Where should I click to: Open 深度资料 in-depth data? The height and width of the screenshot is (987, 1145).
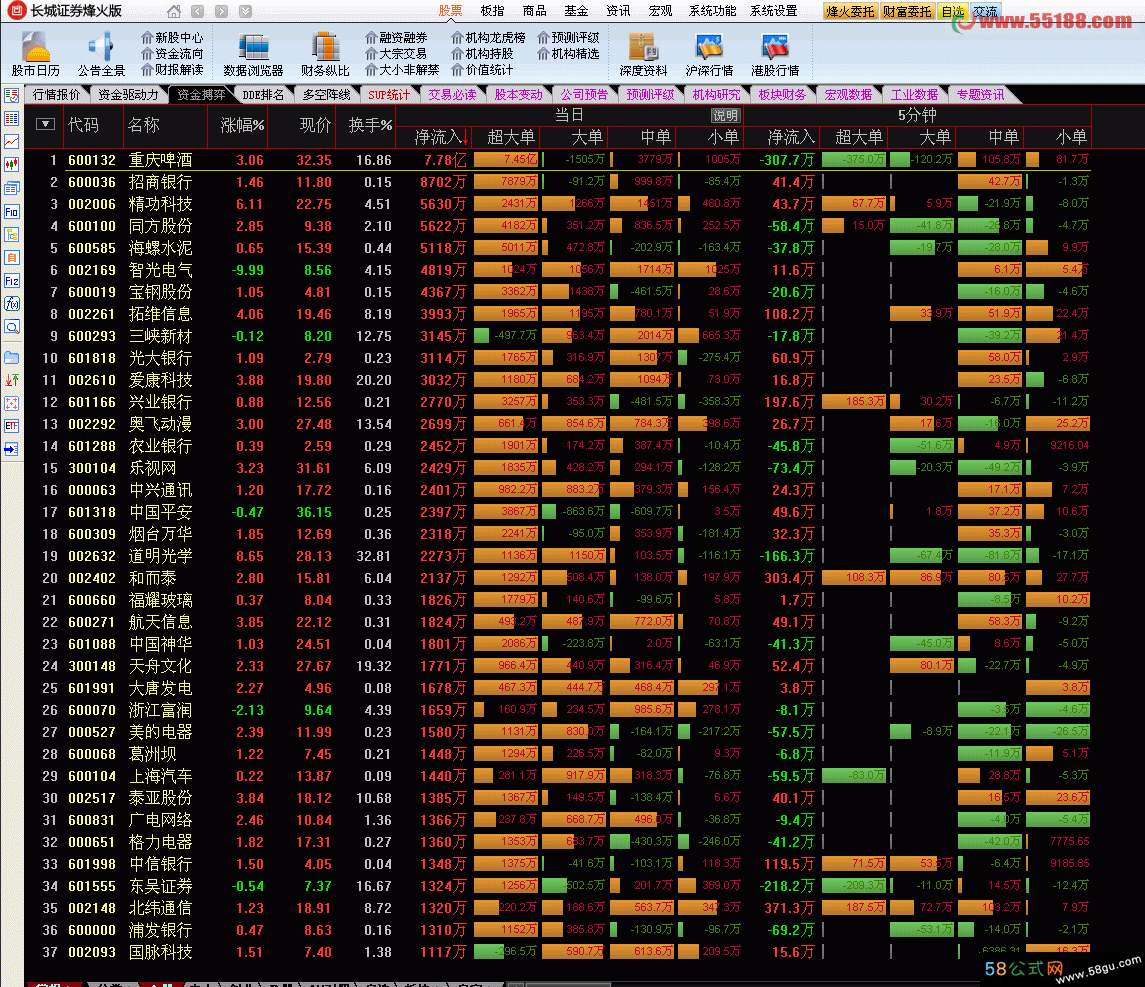click(x=643, y=54)
